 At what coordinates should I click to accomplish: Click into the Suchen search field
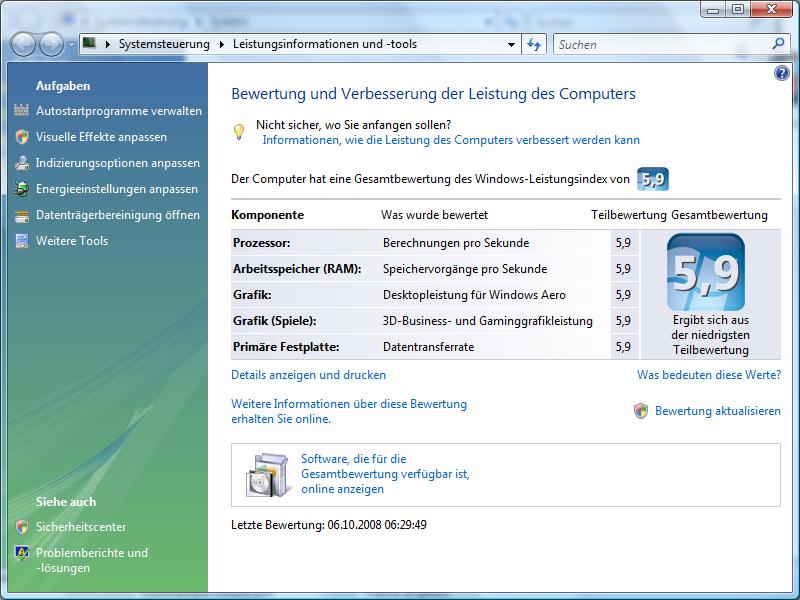(663, 45)
